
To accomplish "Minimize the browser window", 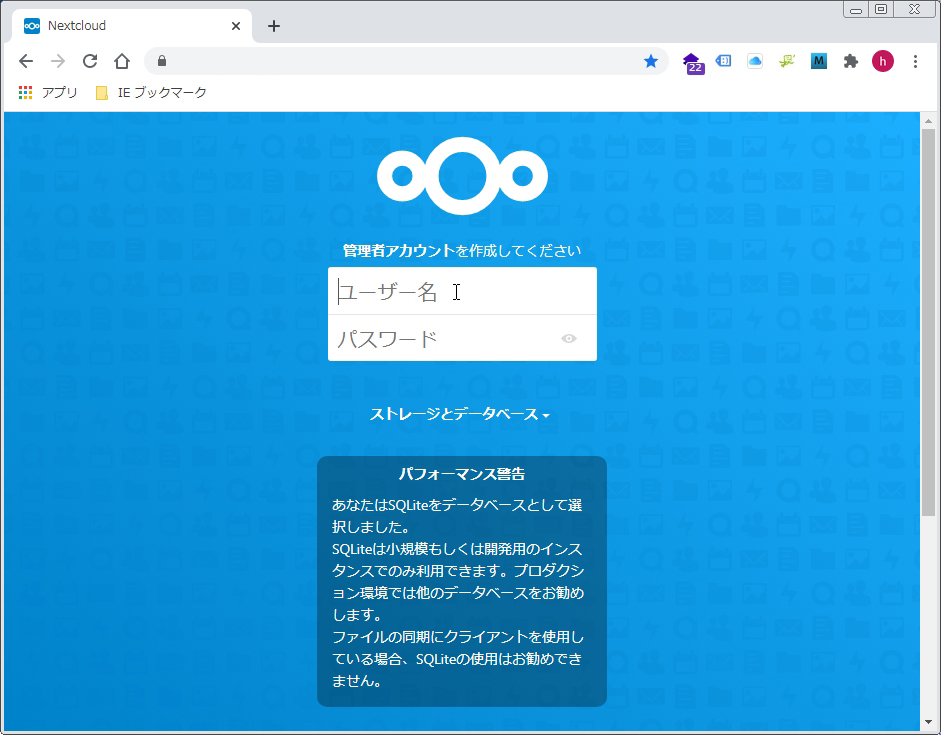I will [856, 9].
